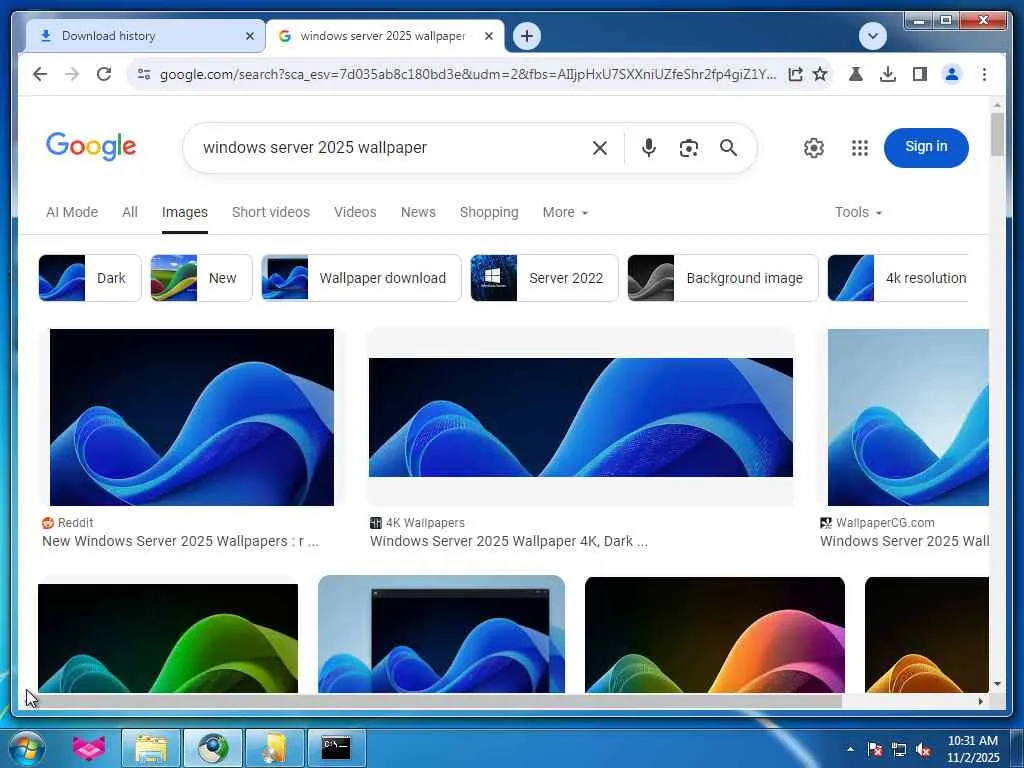The image size is (1024, 768).
Task: Click the Action Center flag tray icon
Action: [x=874, y=749]
